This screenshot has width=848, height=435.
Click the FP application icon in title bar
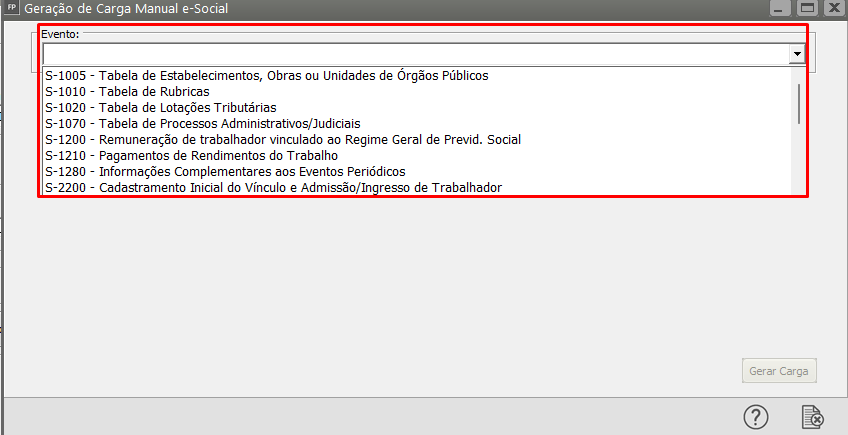click(x=12, y=9)
